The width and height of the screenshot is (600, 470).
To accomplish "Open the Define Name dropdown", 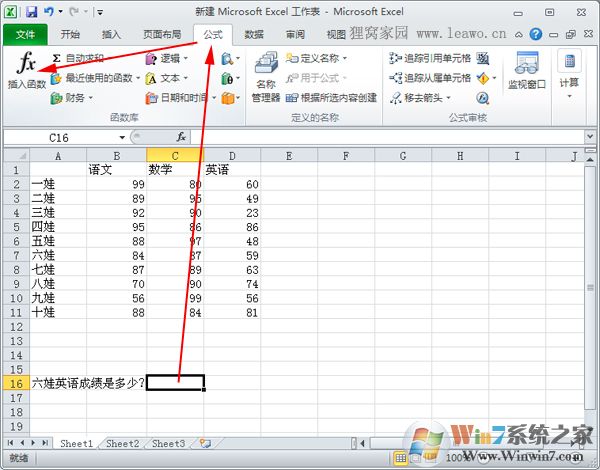I will click(316, 58).
